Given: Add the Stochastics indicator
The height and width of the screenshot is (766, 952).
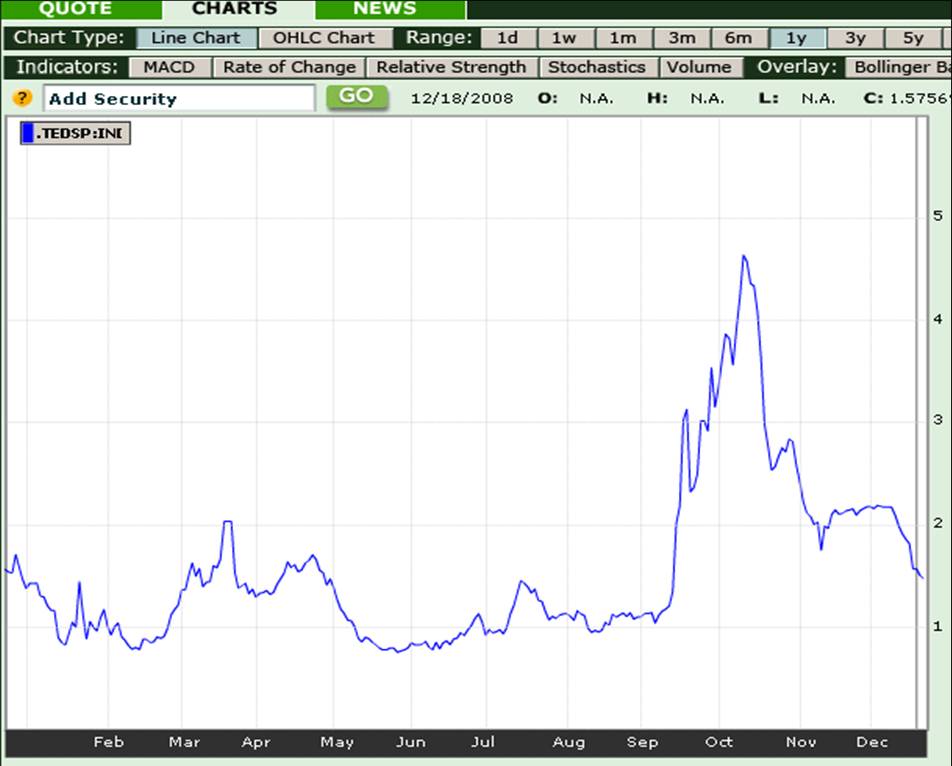Looking at the screenshot, I should (x=597, y=67).
